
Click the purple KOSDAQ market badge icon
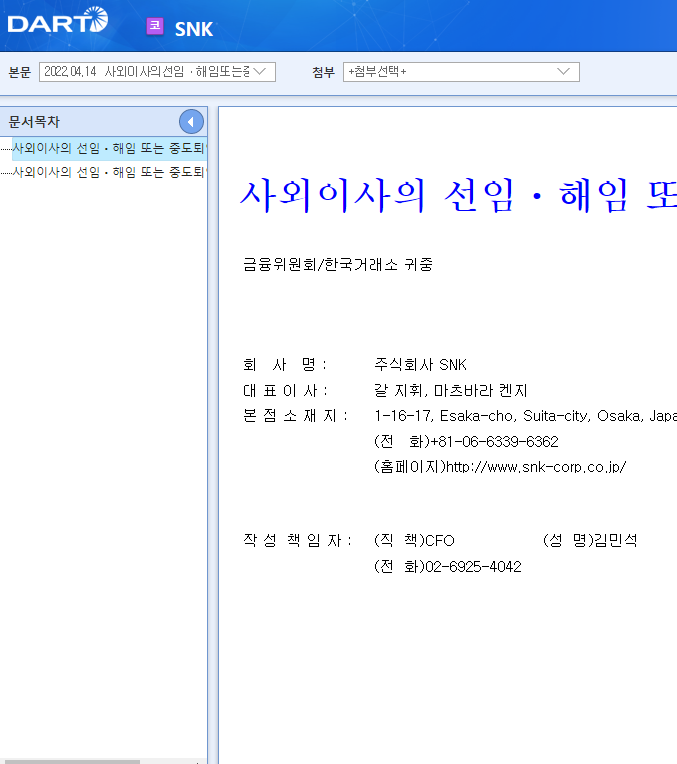click(155, 26)
